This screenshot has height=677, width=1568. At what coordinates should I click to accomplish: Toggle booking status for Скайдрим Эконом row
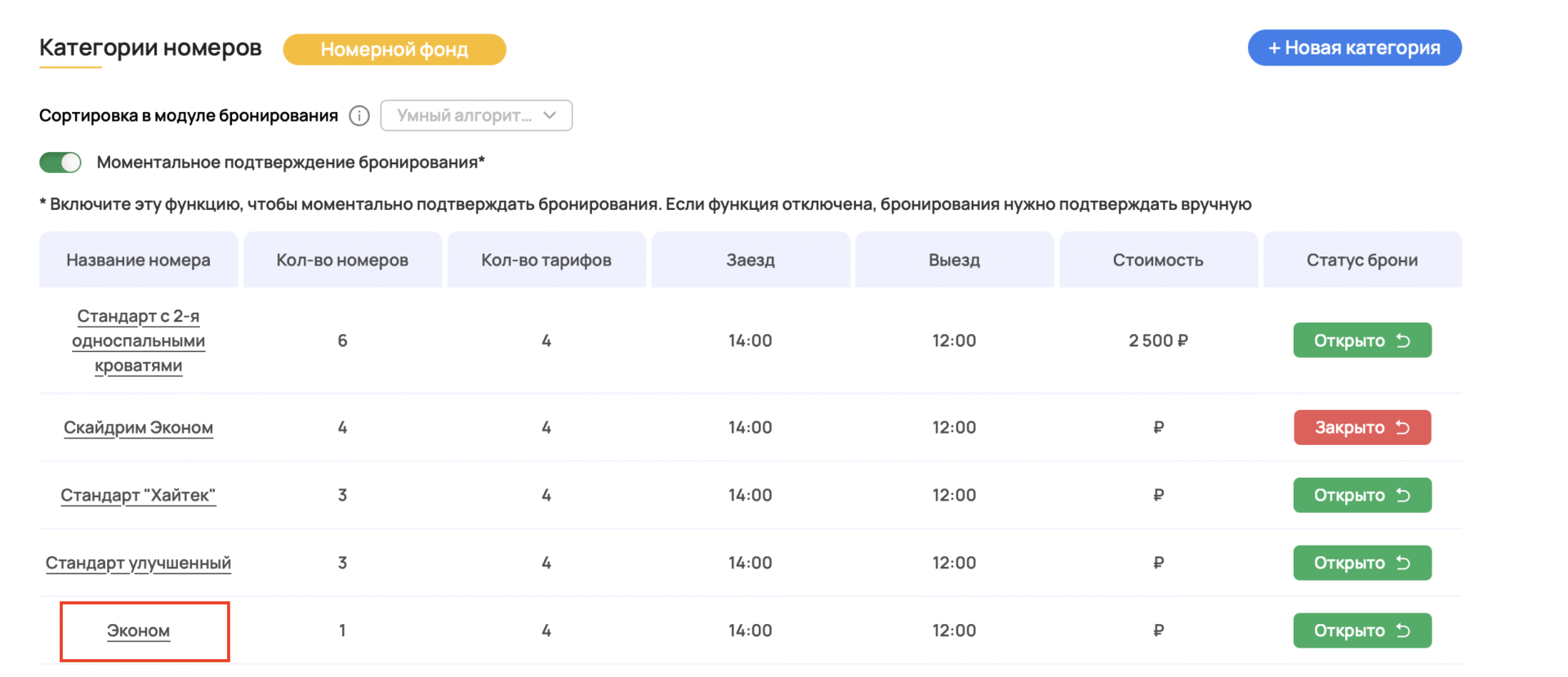click(1361, 427)
